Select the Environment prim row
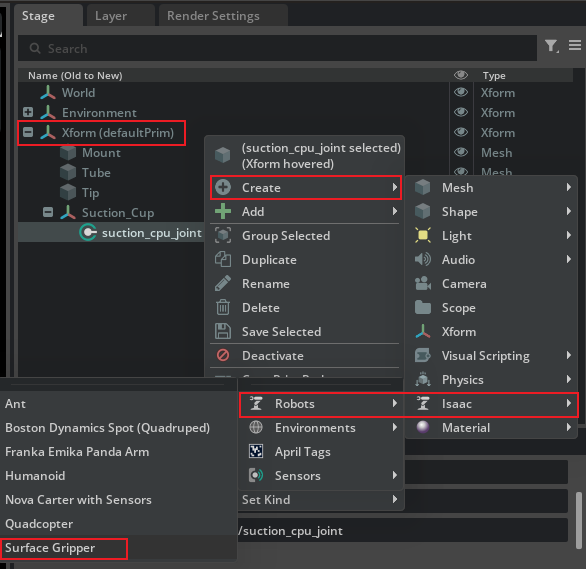This screenshot has width=586, height=569. click(x=99, y=112)
